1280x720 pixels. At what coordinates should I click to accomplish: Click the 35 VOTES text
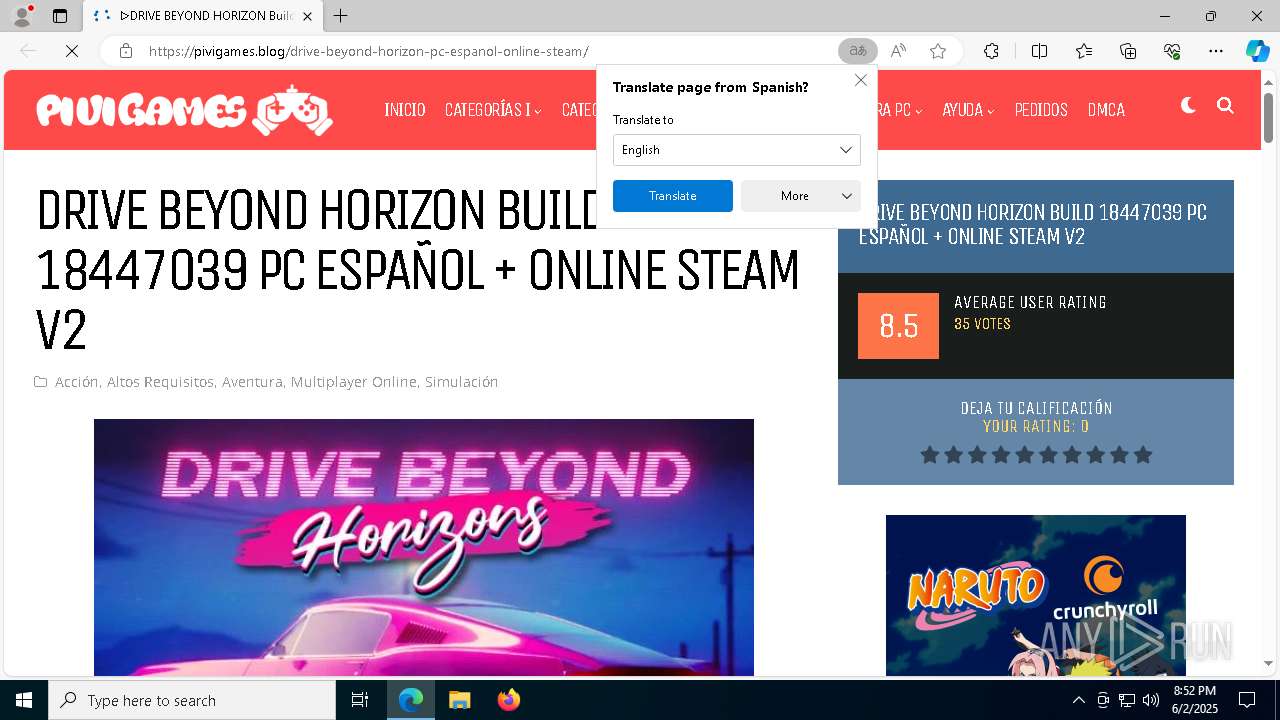pos(982,324)
